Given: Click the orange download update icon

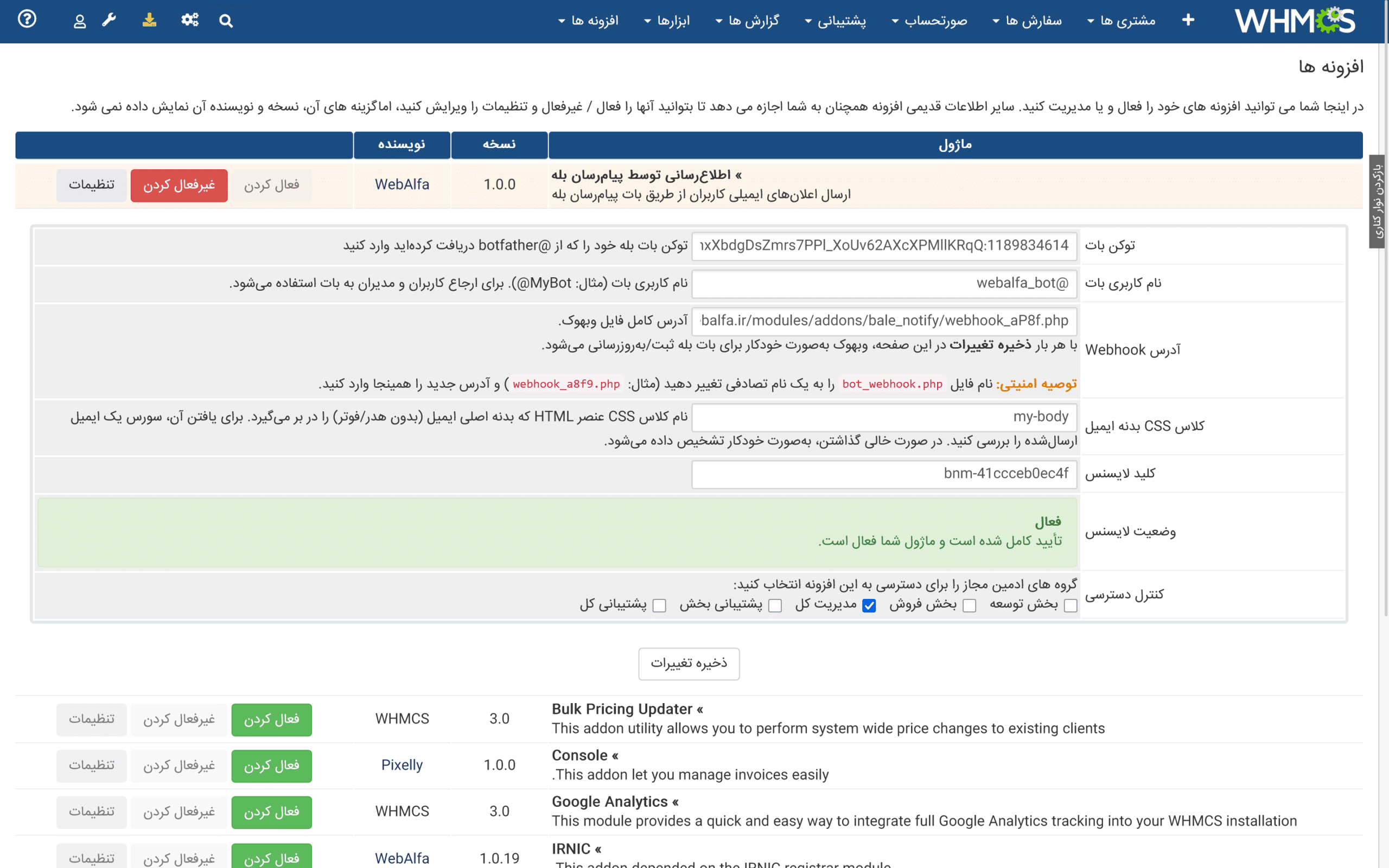Looking at the screenshot, I should pos(149,20).
